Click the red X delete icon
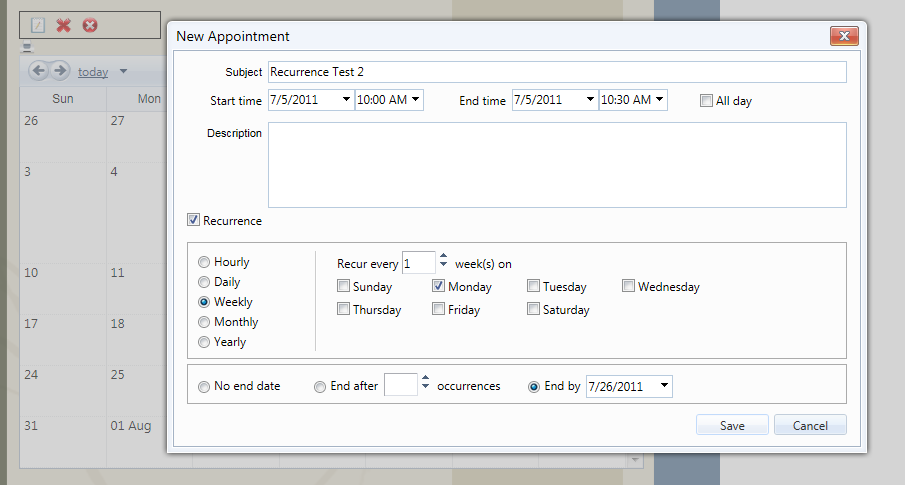905x485 pixels. 64,25
